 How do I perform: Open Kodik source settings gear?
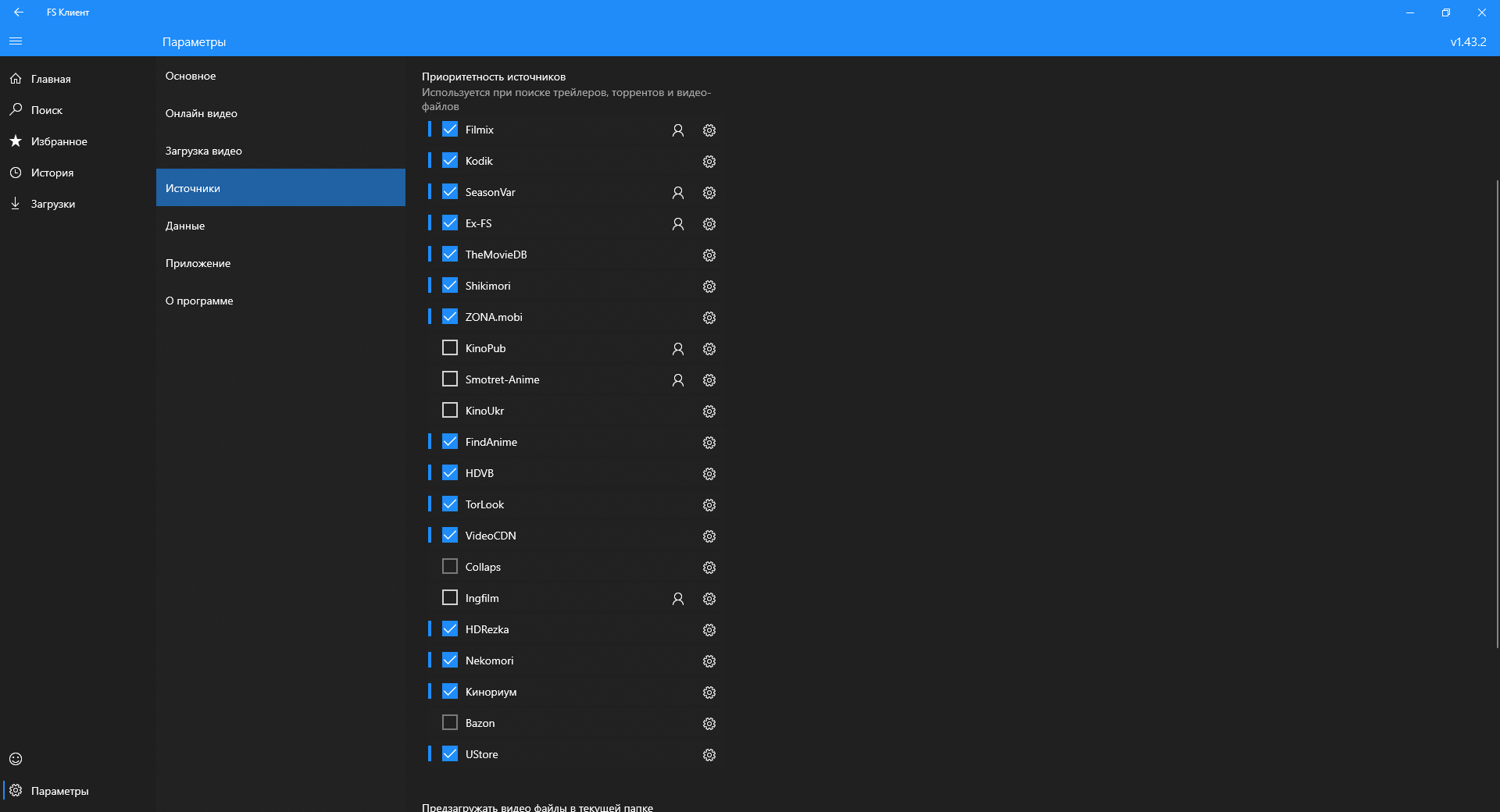709,162
